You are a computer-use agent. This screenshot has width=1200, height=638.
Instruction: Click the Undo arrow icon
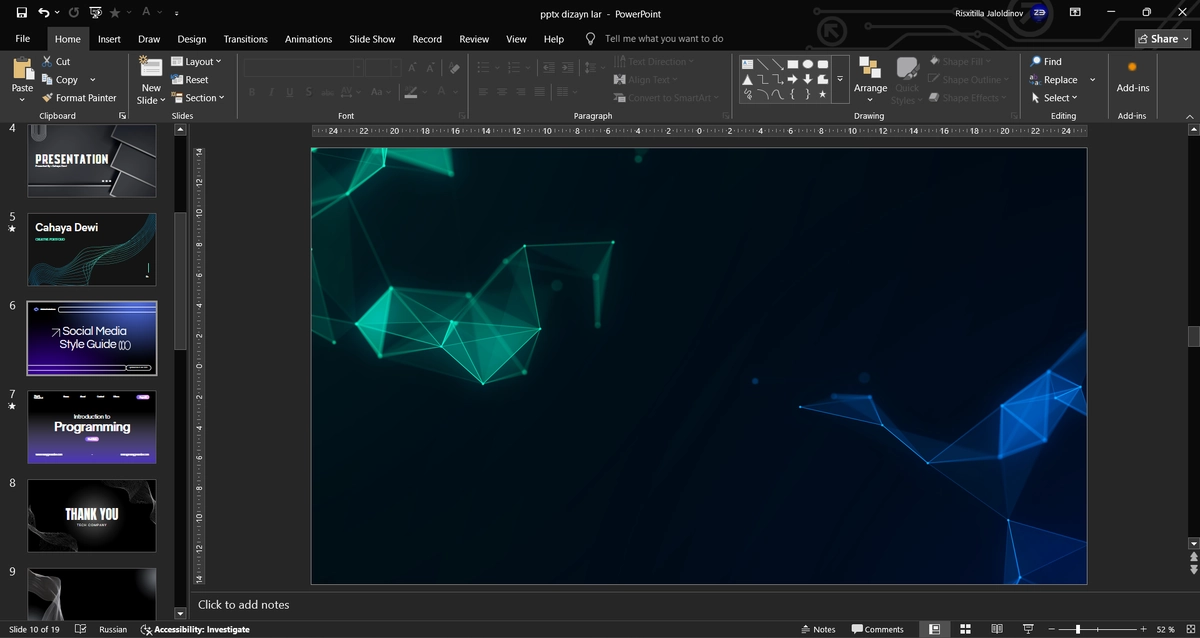44,13
